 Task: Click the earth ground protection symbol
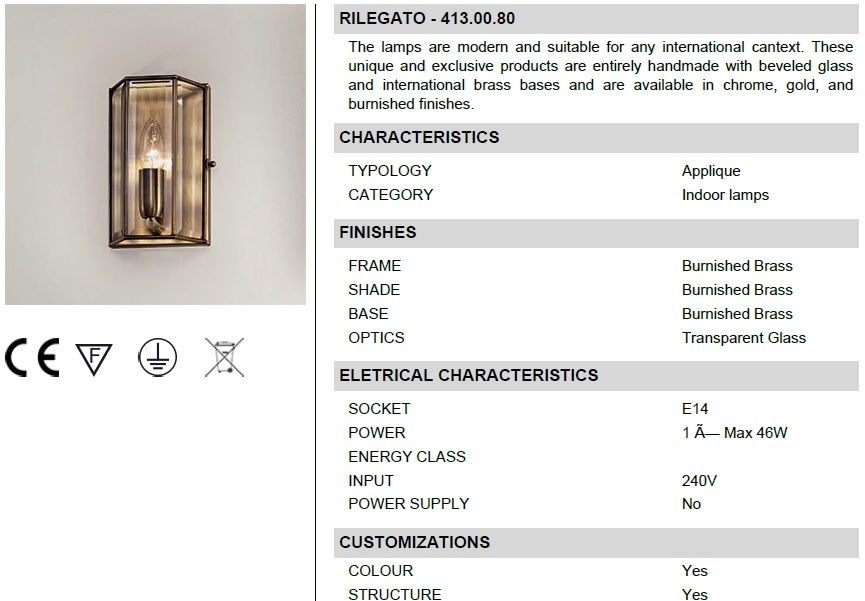158,358
